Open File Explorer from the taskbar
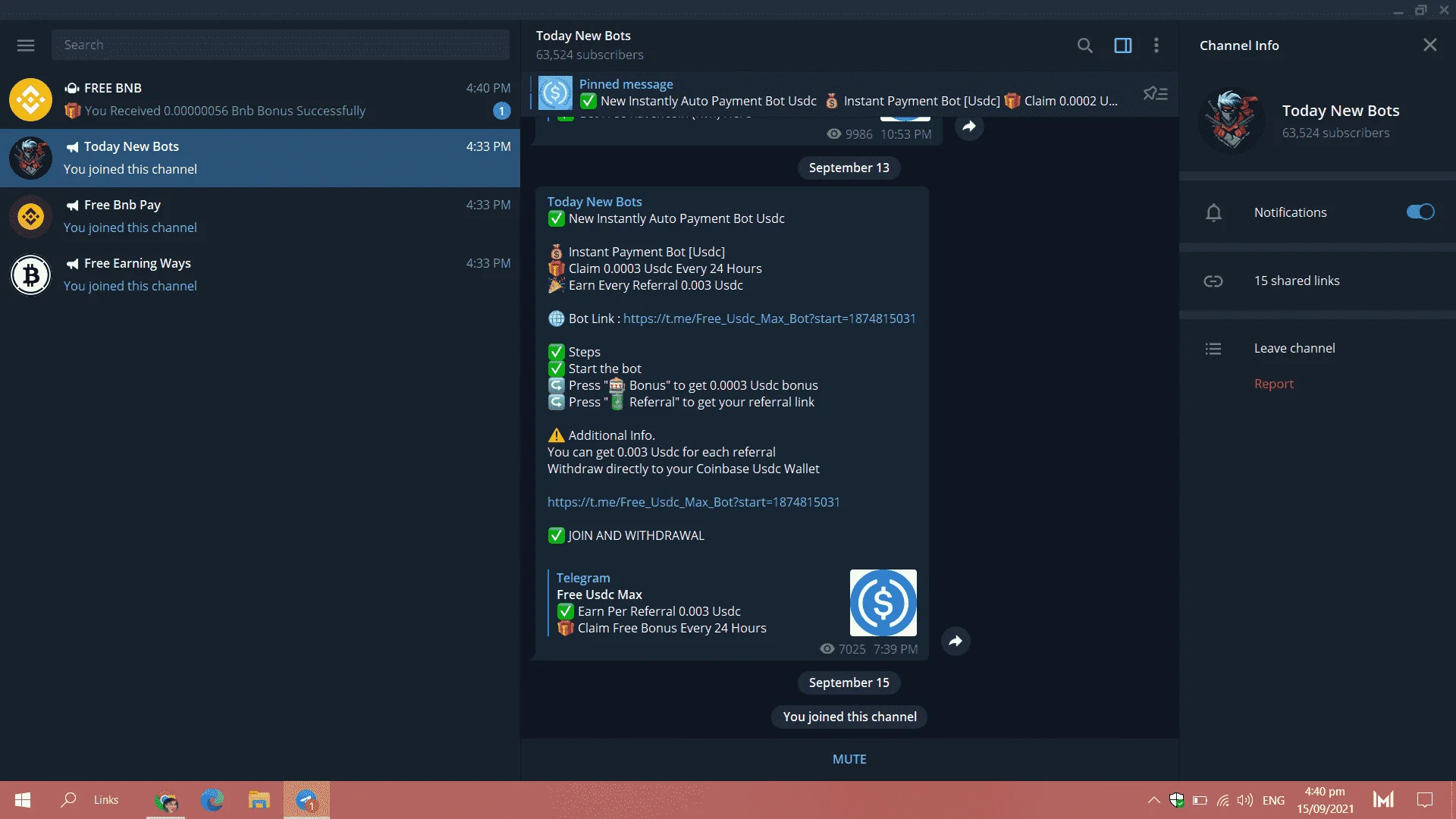 pyautogui.click(x=259, y=800)
